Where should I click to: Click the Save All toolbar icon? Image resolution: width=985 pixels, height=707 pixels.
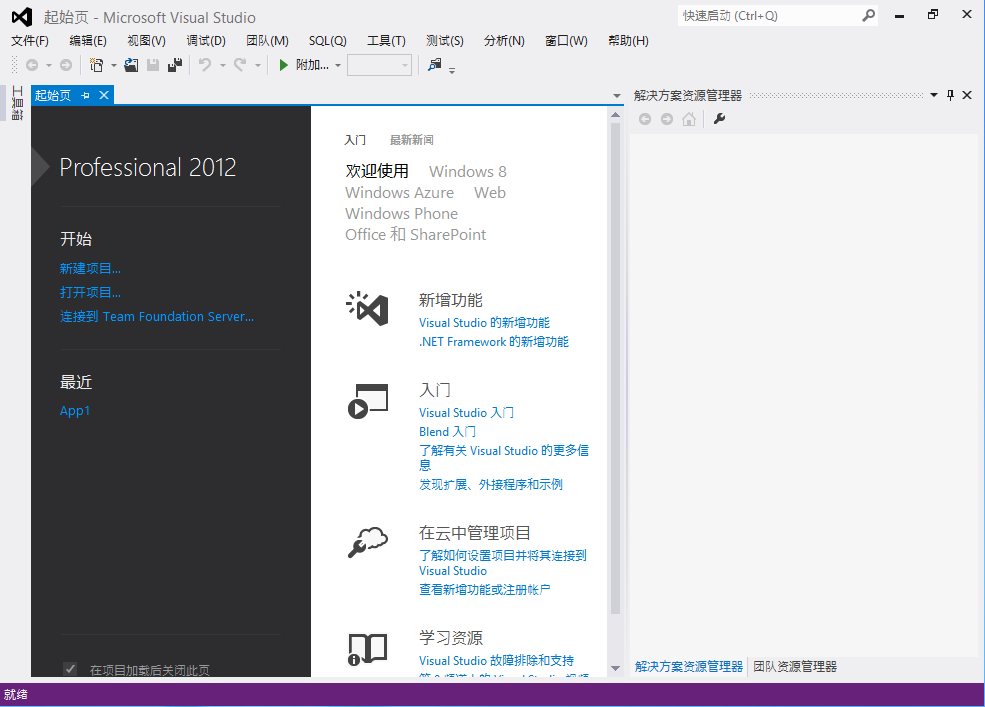pos(175,65)
